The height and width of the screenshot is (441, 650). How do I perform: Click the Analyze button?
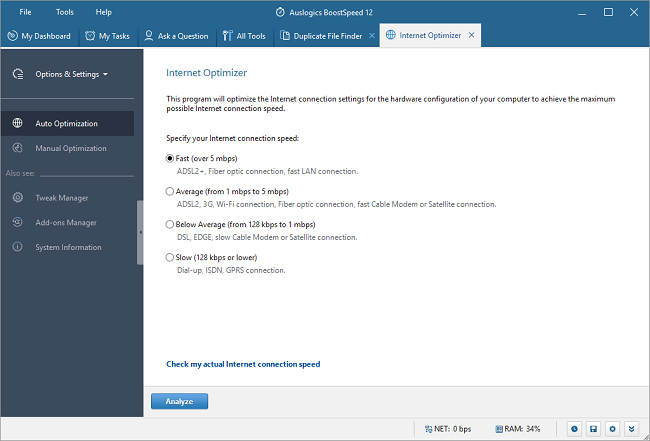(x=179, y=401)
